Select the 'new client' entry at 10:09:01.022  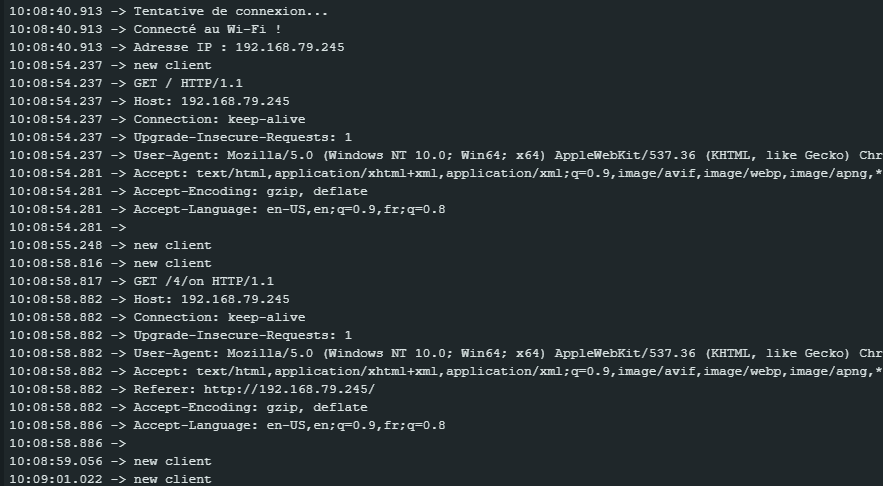tap(110, 479)
